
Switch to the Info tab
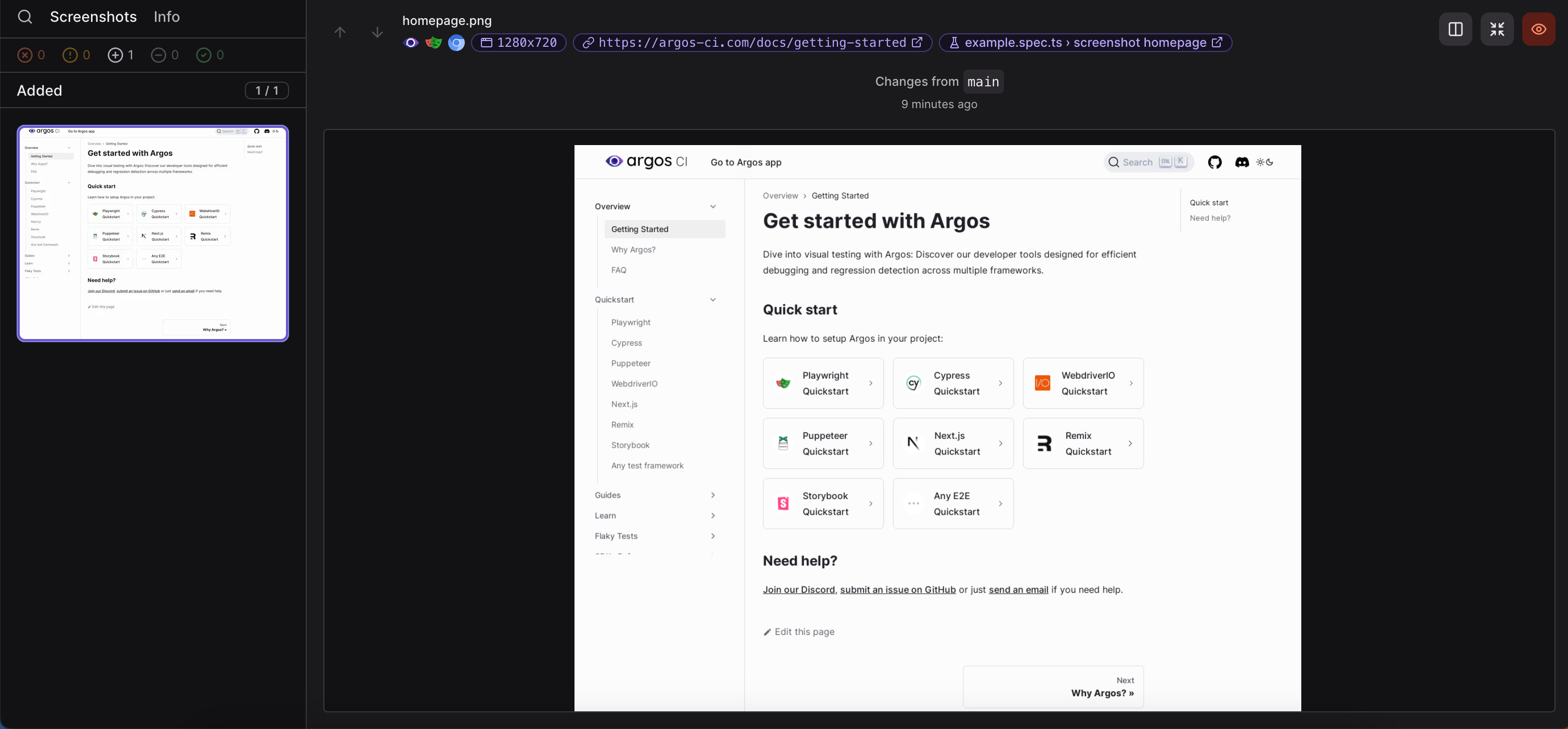166,17
